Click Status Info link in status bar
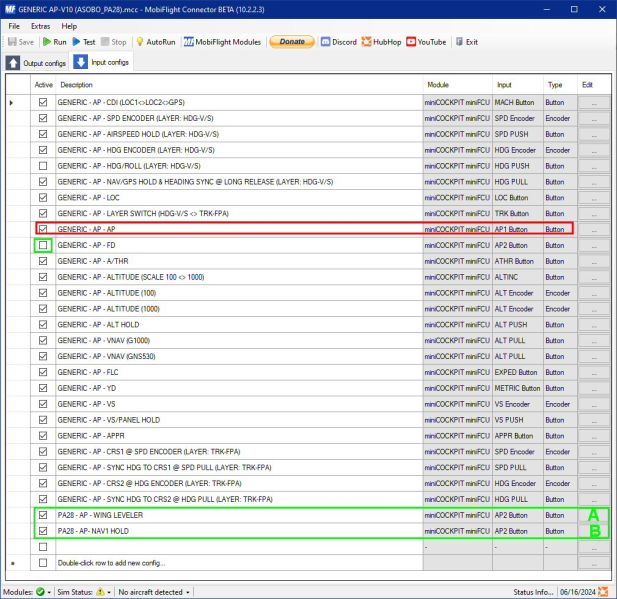The width and height of the screenshot is (617, 599). pyautogui.click(x=533, y=592)
